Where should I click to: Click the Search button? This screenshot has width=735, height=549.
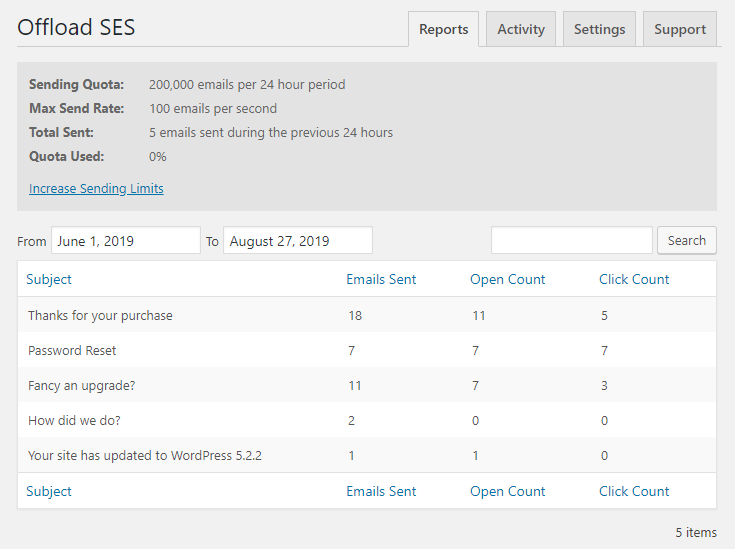[687, 241]
